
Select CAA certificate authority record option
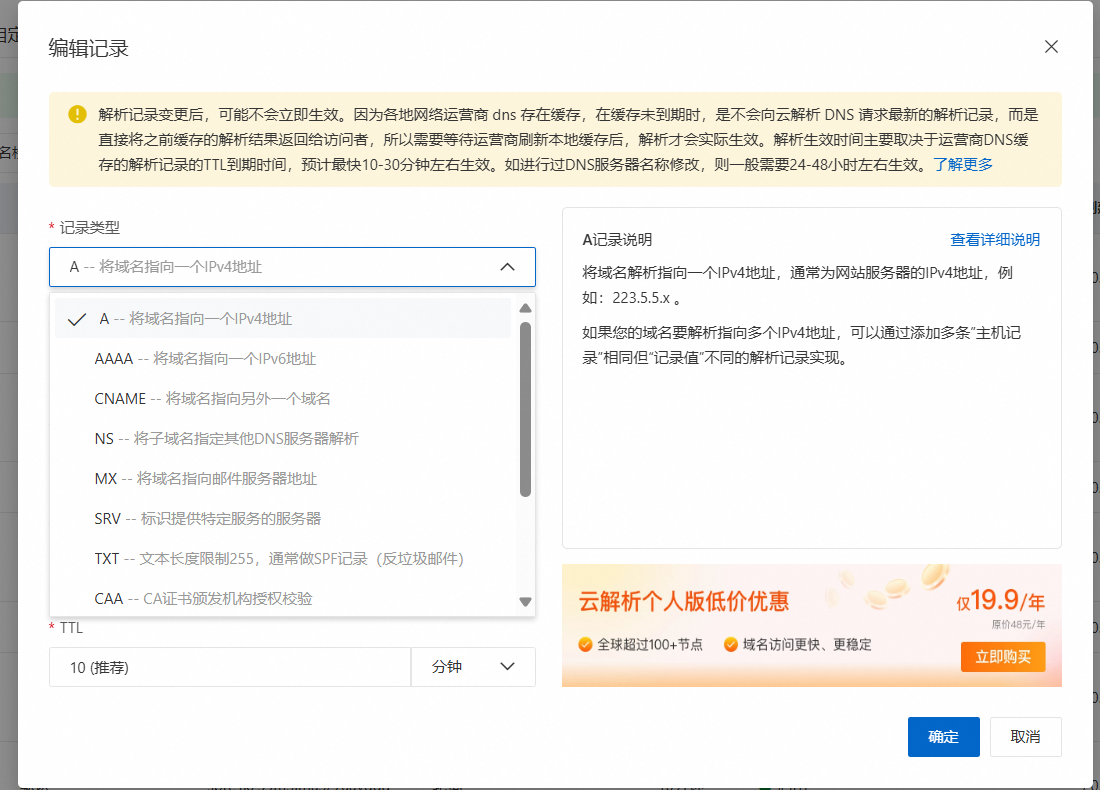[x=203, y=599]
